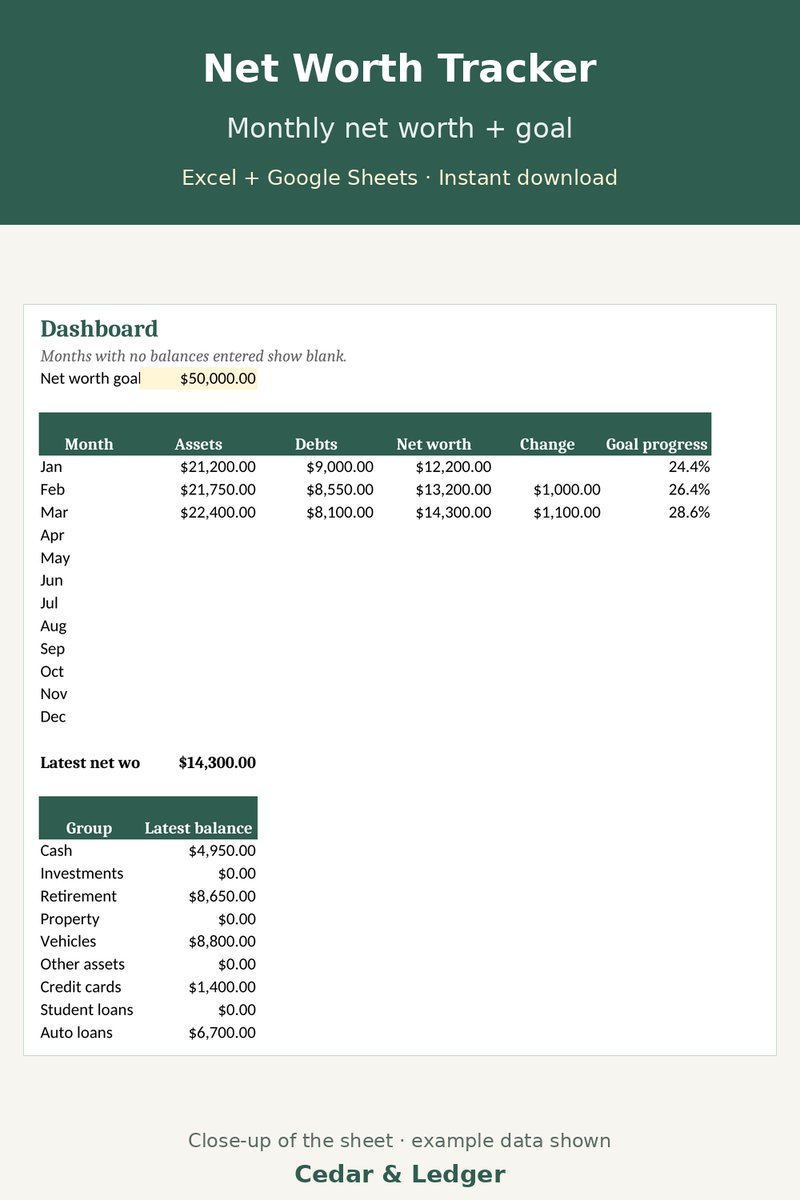
Task: Select the bold latest net worth $14,300.00
Action: coord(217,763)
